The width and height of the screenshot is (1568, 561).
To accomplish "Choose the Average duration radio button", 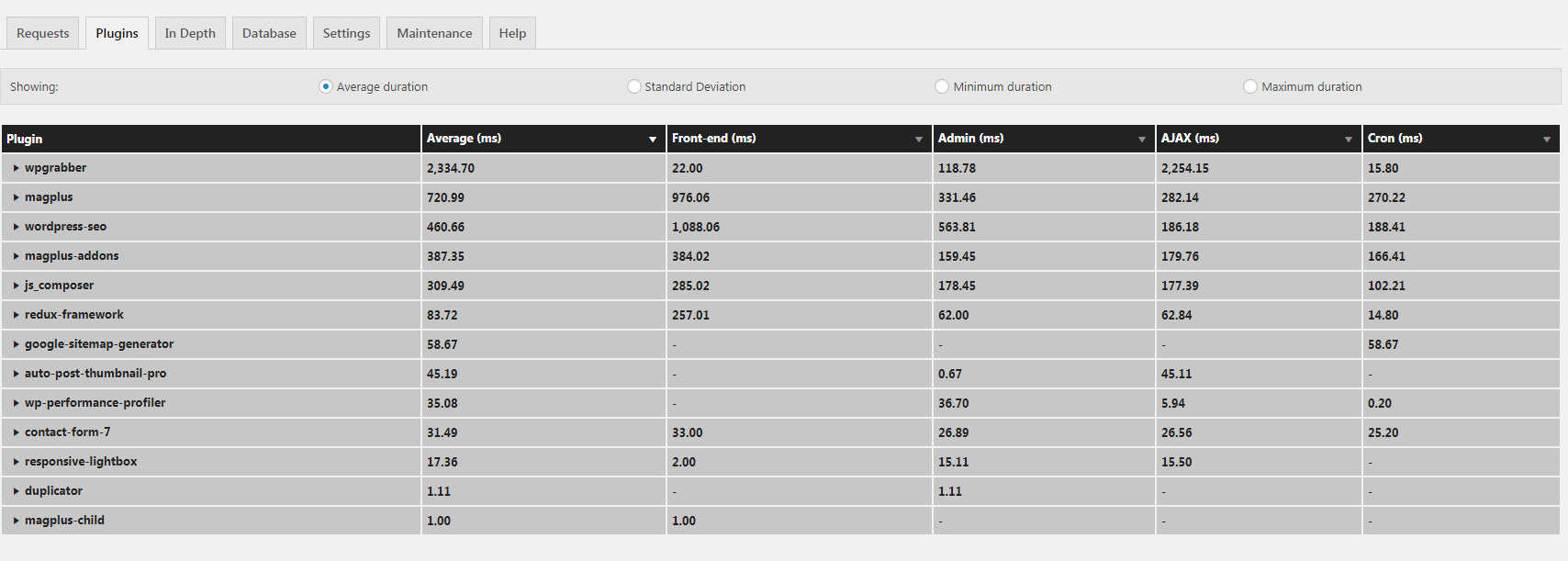I will pos(325,86).
